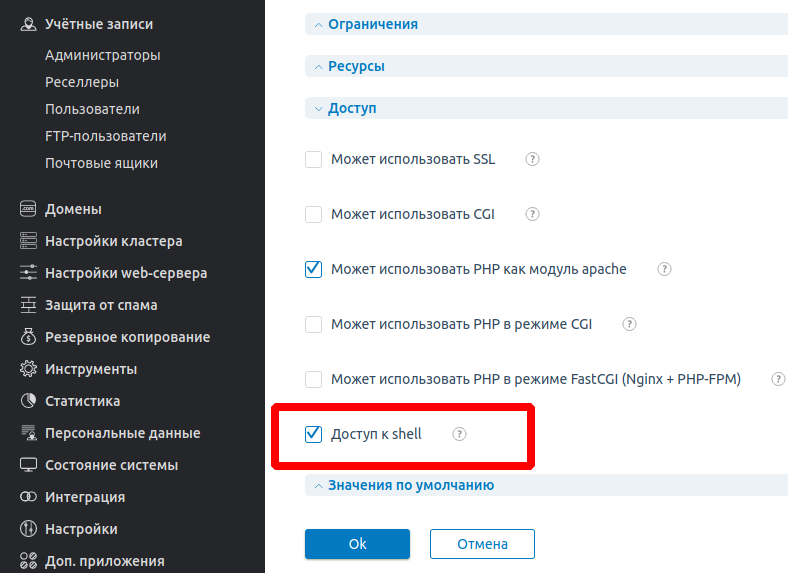
Task: Click the gear icon beside Инструменты
Action: click(28, 369)
